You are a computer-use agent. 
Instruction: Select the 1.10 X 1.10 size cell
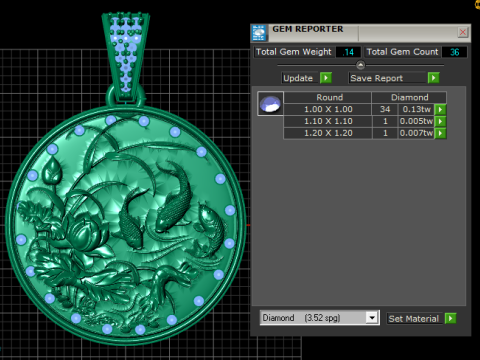tap(328, 121)
